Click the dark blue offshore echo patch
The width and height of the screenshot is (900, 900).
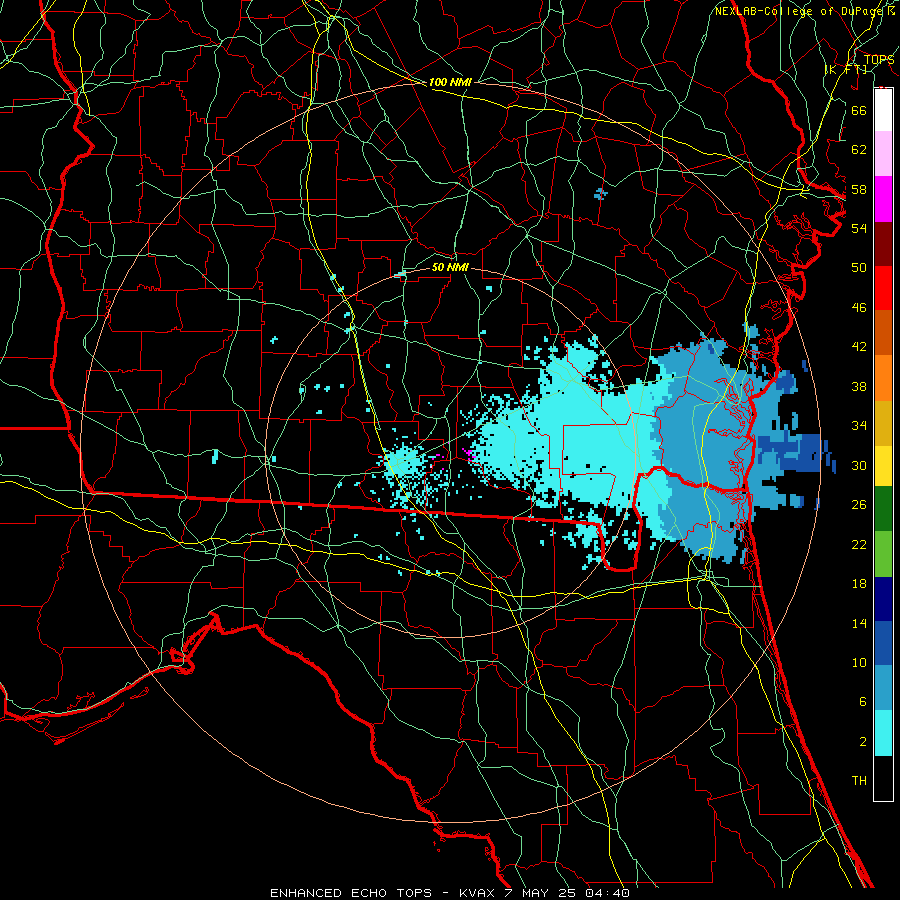(x=795, y=453)
